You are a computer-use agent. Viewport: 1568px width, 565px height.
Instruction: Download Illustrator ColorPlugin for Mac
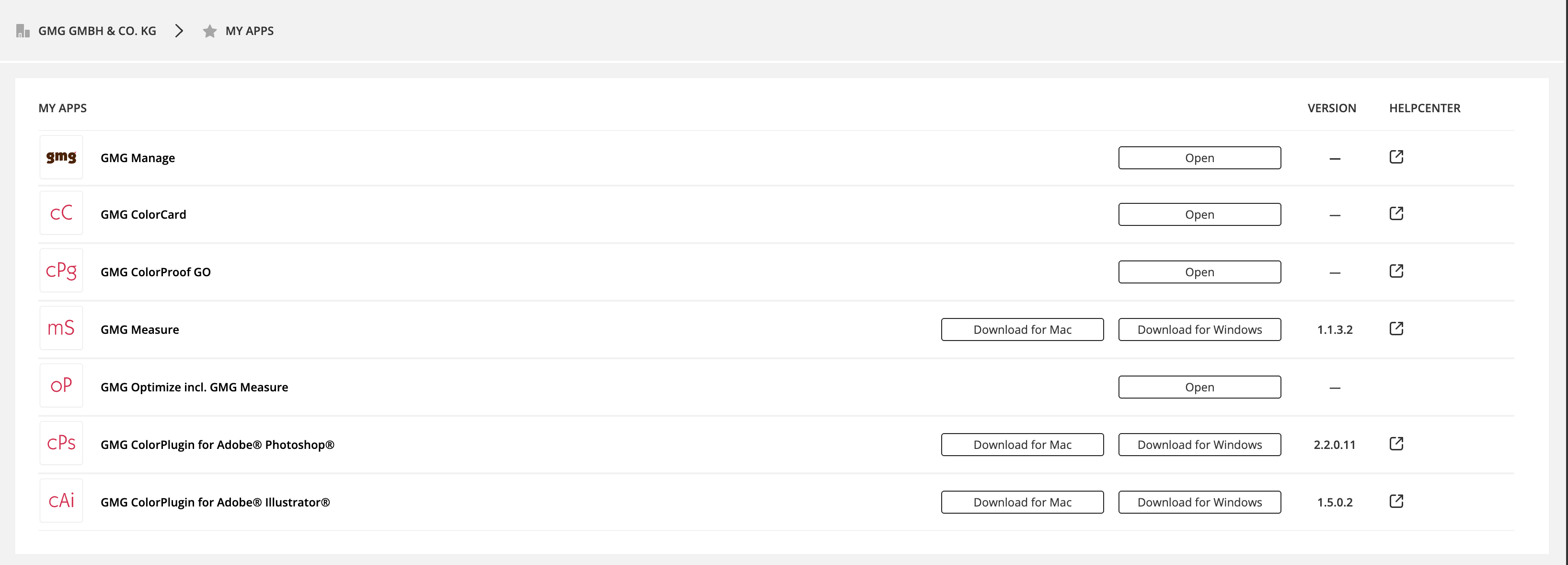(x=1022, y=502)
